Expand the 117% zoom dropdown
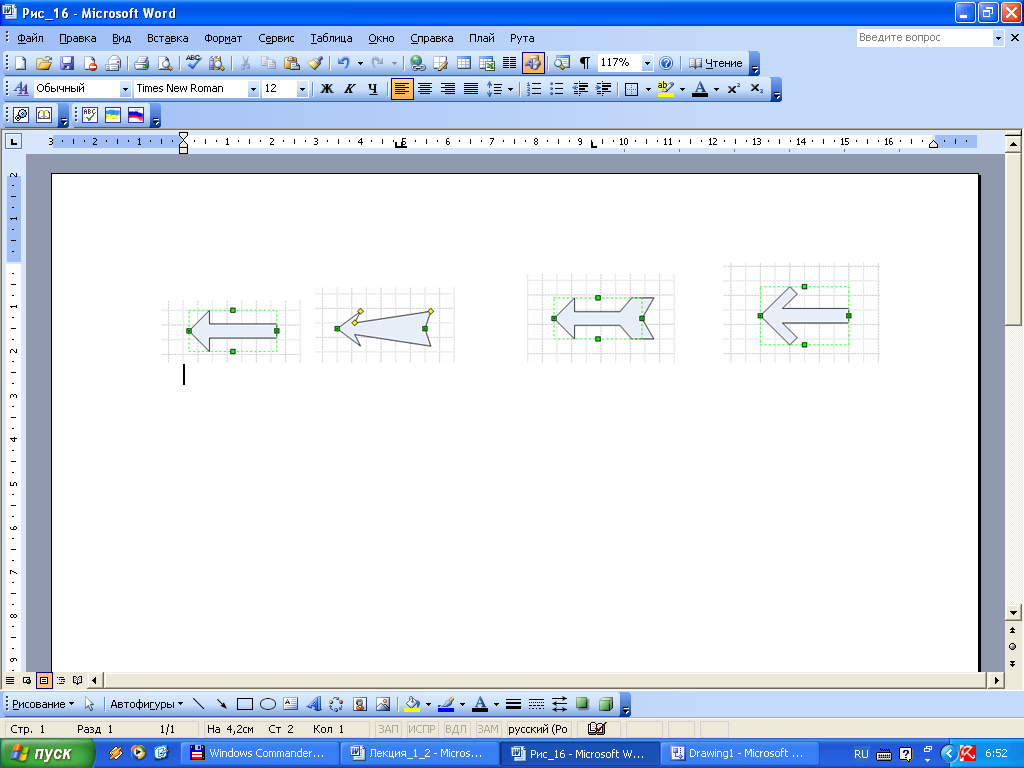This screenshot has width=1024, height=768. (x=647, y=63)
